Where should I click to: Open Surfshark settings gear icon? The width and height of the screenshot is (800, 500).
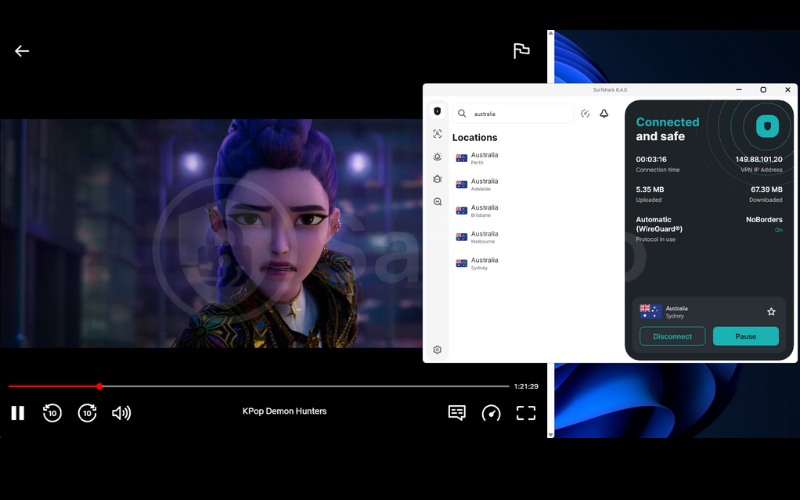pos(437,349)
